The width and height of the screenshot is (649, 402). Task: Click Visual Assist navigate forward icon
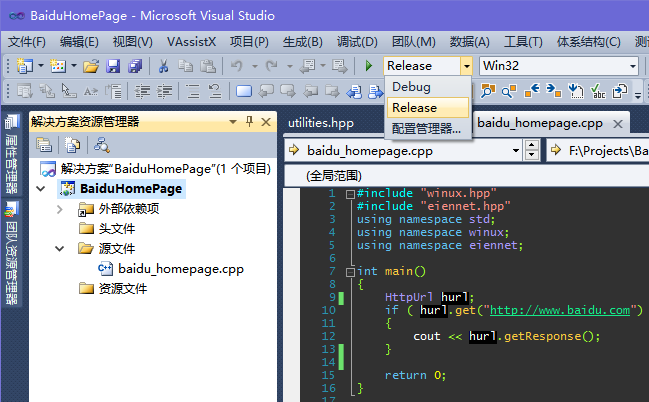(553, 91)
